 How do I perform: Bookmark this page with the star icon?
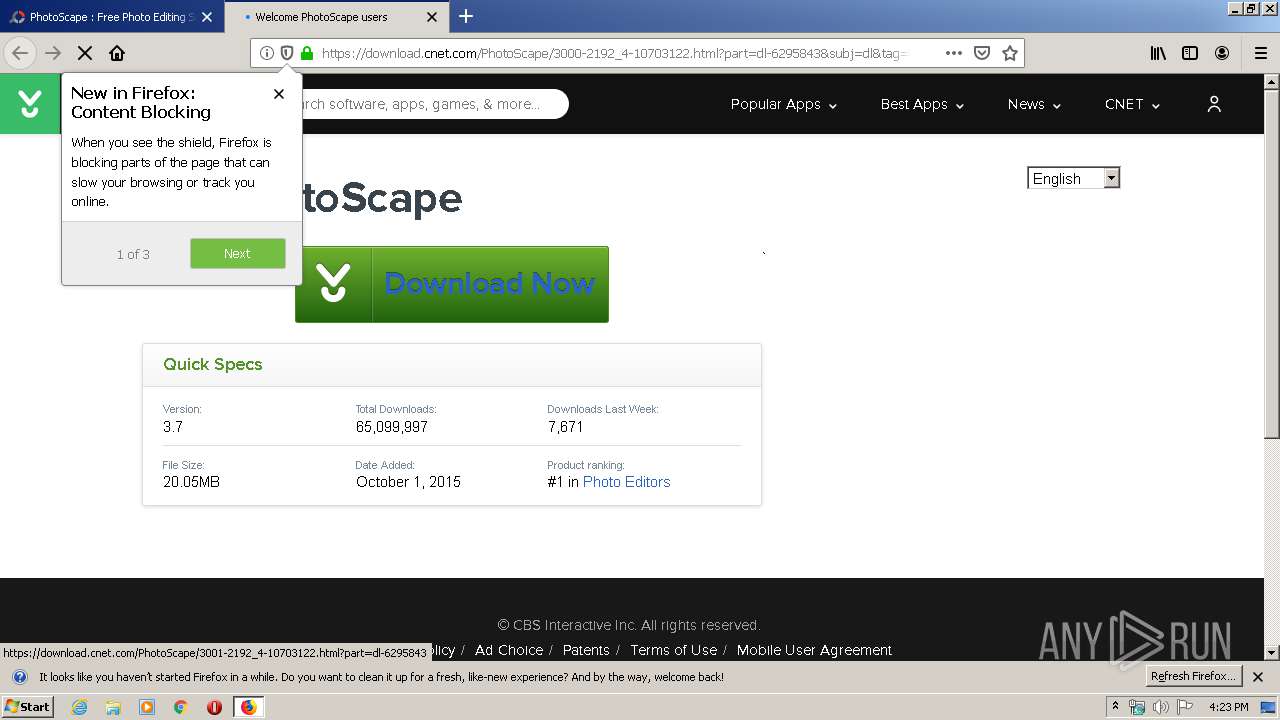tap(1010, 53)
